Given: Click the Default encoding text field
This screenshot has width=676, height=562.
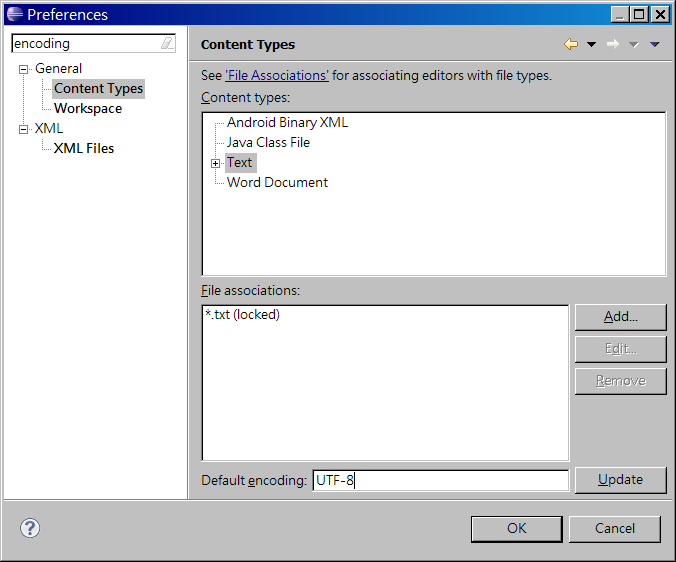Looking at the screenshot, I should (x=440, y=480).
